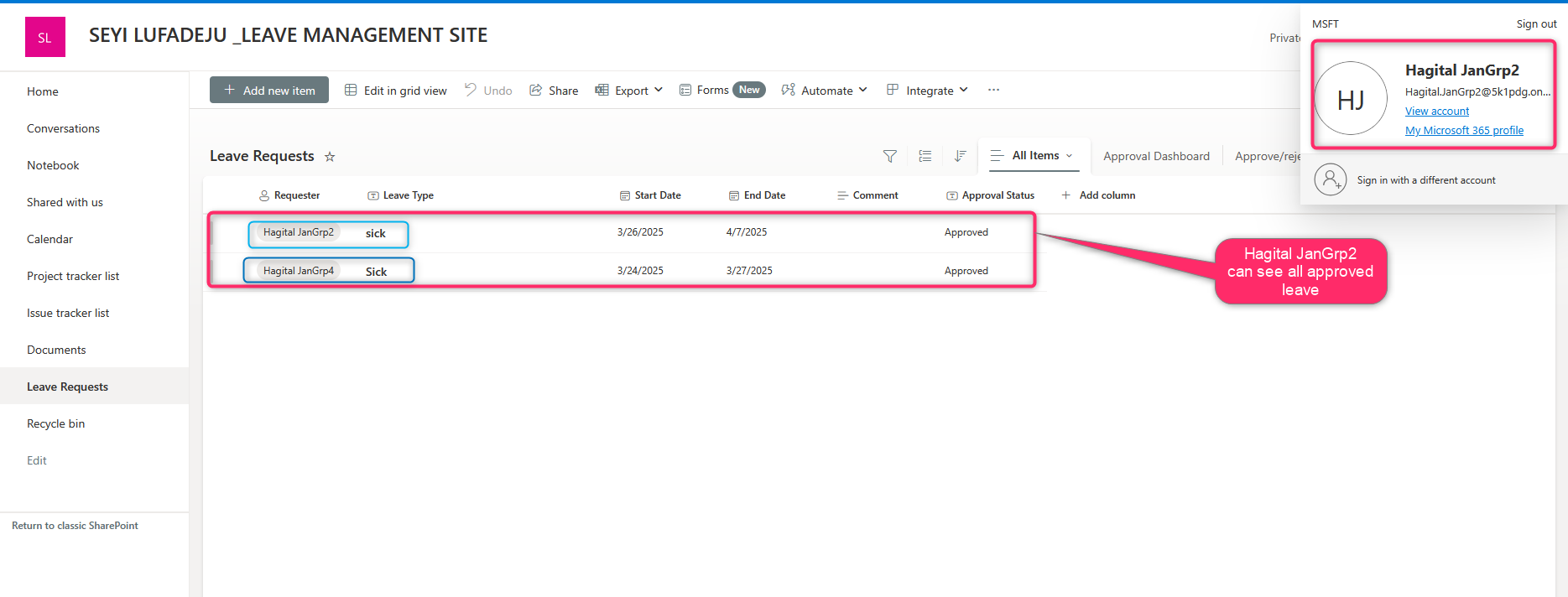Open Documents in the left navigation
The height and width of the screenshot is (597, 1568).
[56, 350]
